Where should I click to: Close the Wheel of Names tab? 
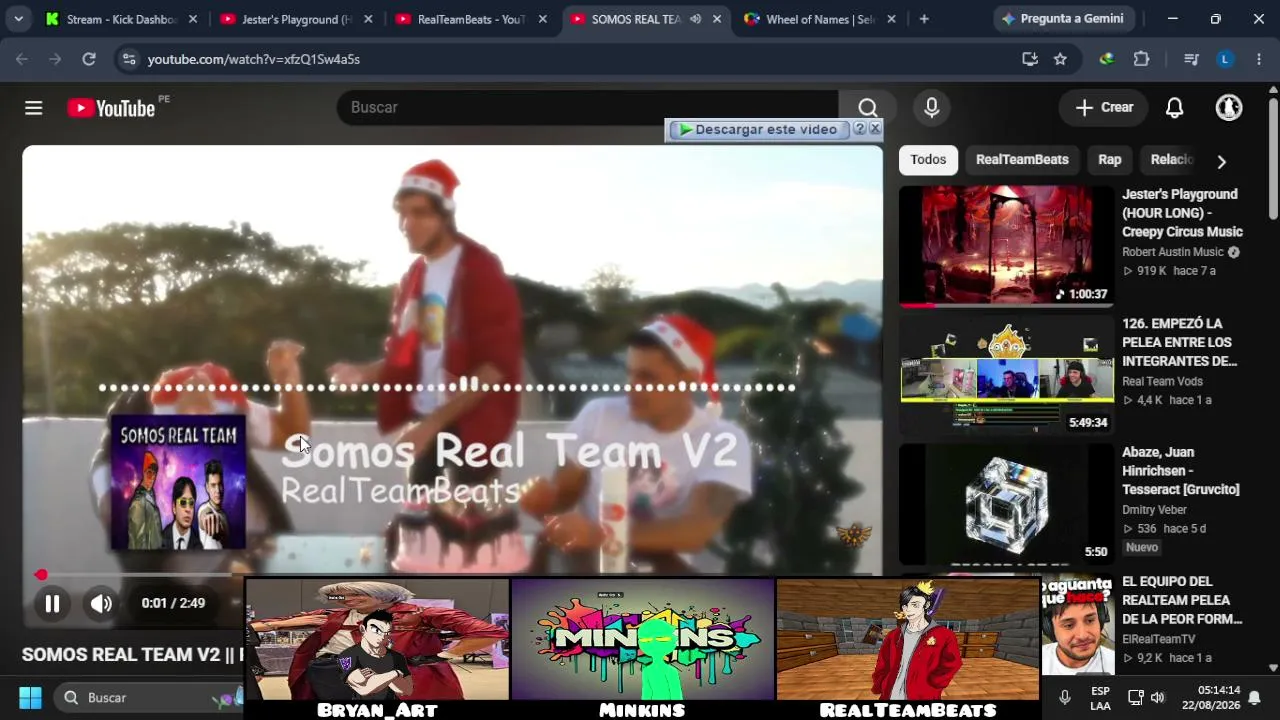pos(891,19)
